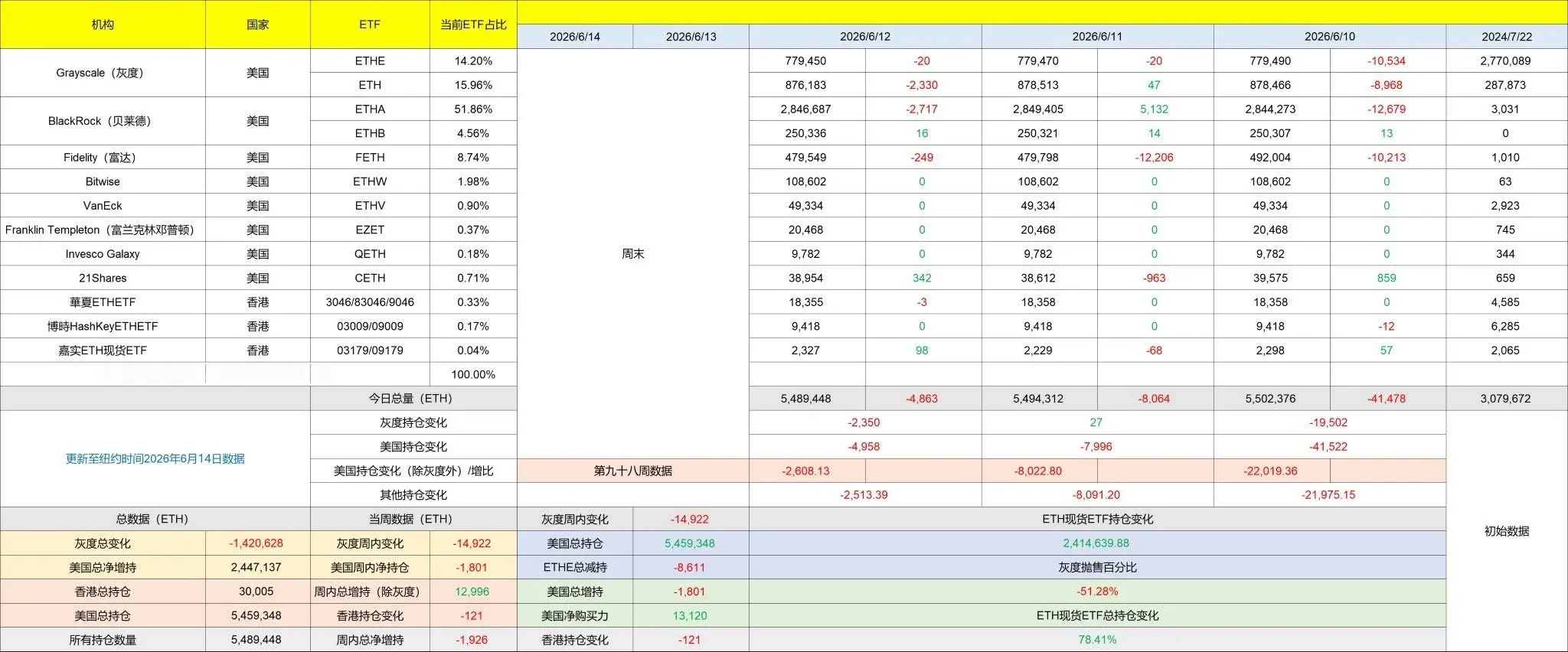Click the 21Shares cell

[x=103, y=278]
